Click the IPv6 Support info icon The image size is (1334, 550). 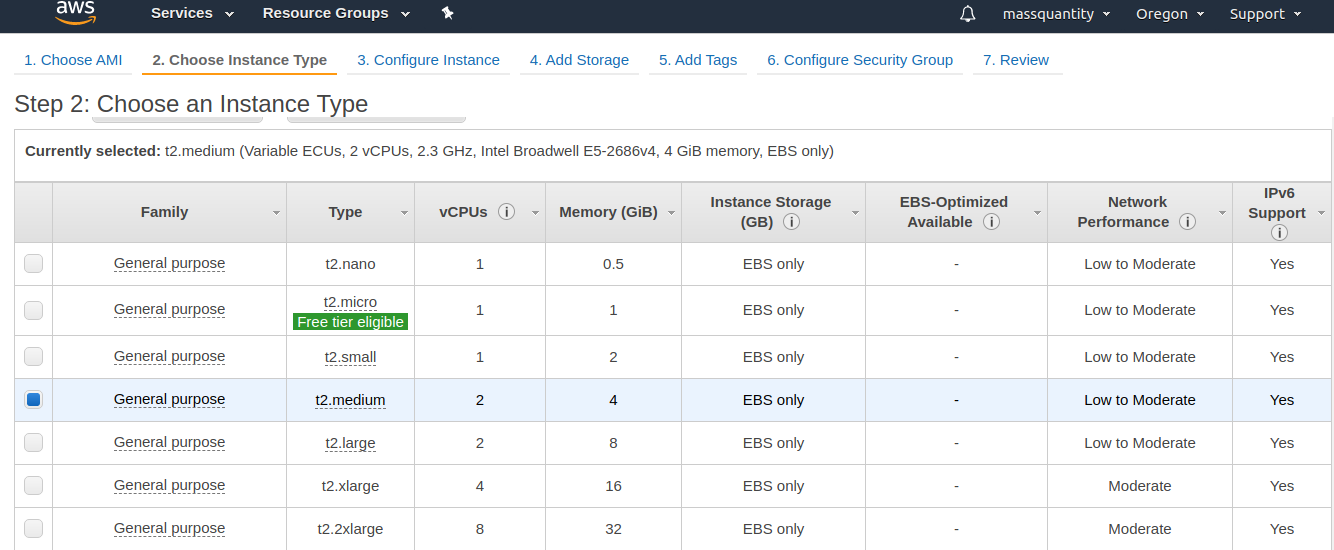coord(1279,233)
